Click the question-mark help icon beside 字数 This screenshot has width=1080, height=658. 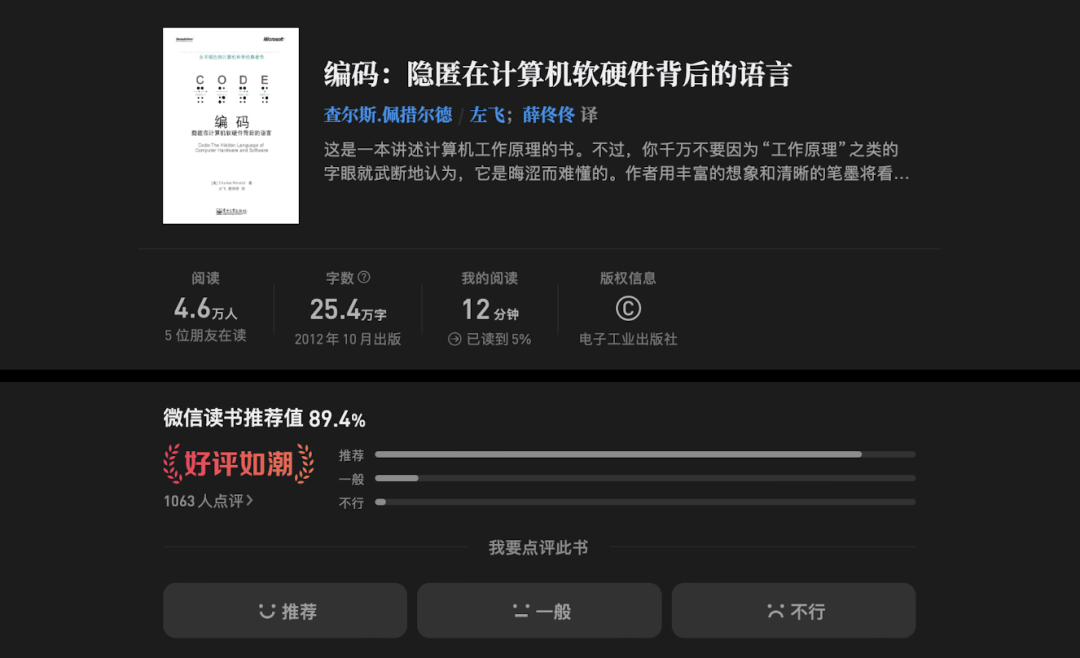(x=364, y=276)
